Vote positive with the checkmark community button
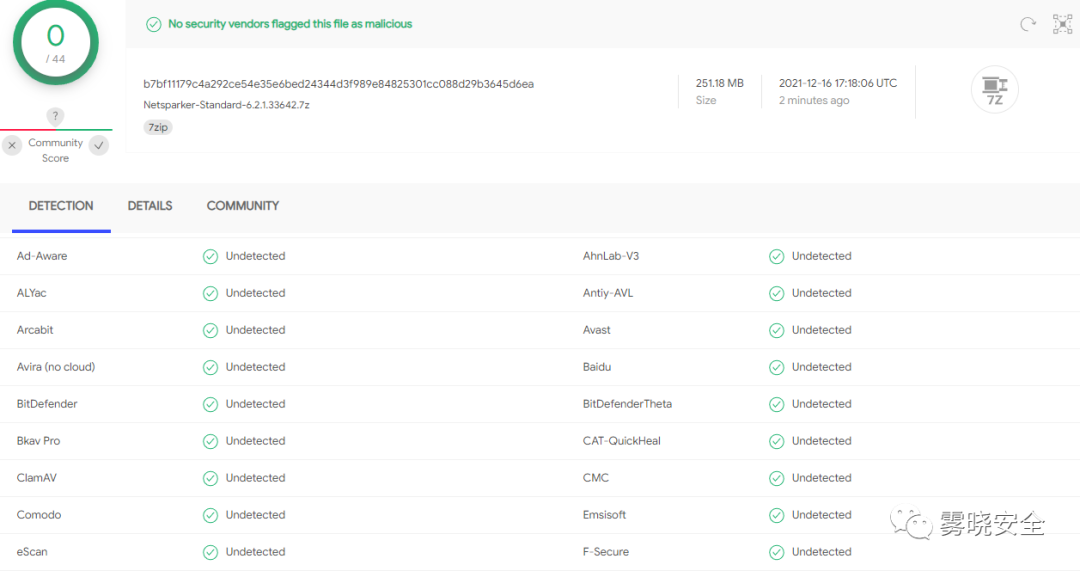The image size is (1080, 571). 99,145
